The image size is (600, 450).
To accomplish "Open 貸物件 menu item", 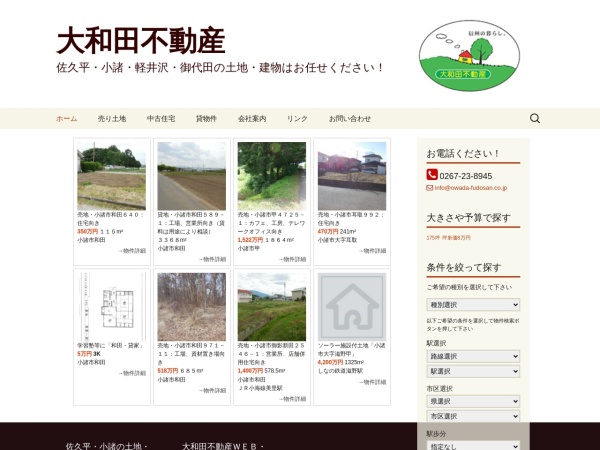I will tap(206, 119).
